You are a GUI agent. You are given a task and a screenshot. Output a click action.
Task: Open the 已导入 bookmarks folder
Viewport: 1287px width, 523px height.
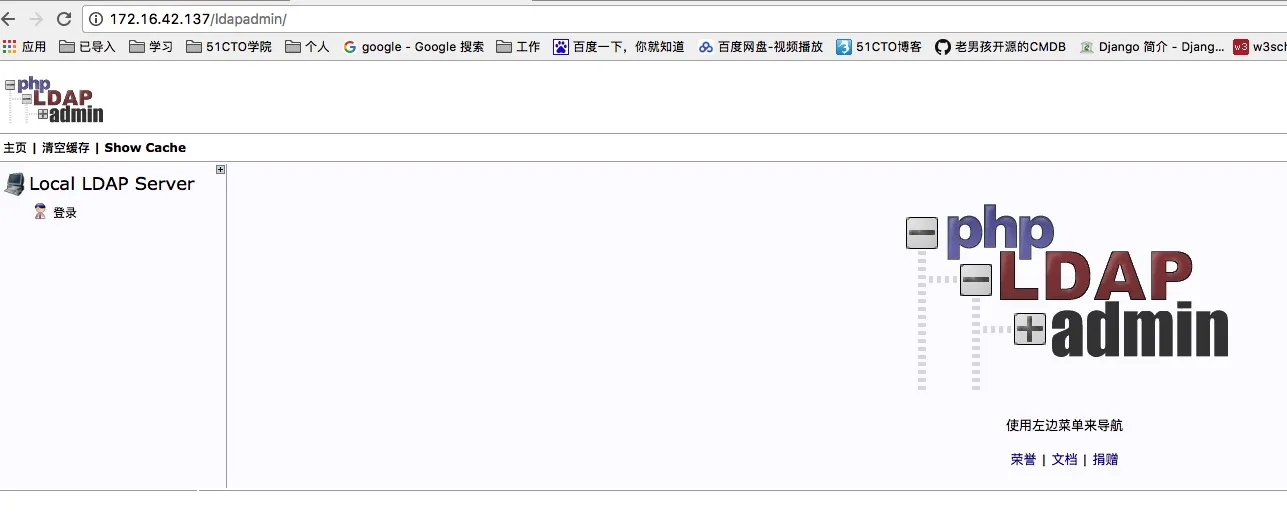tap(88, 47)
